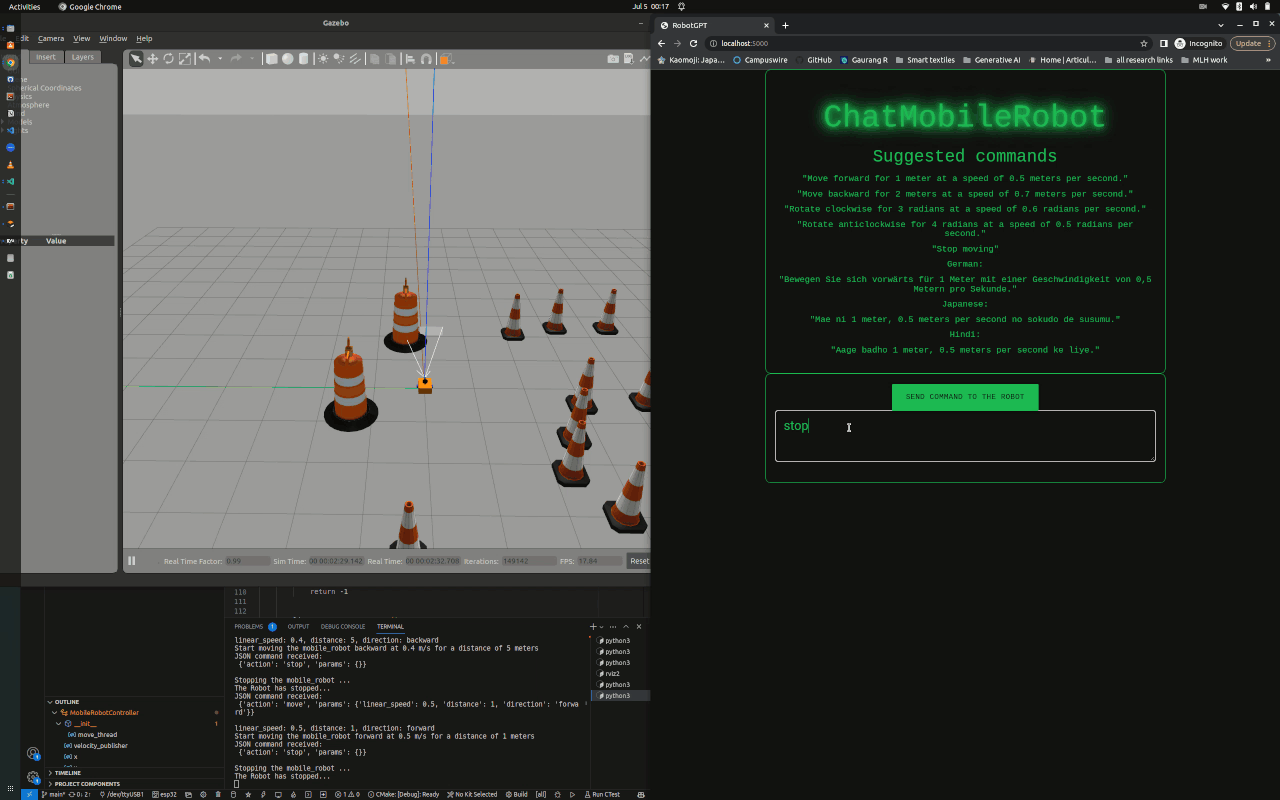
Task: Open the VS Code Manage gear icon
Action: [33, 778]
